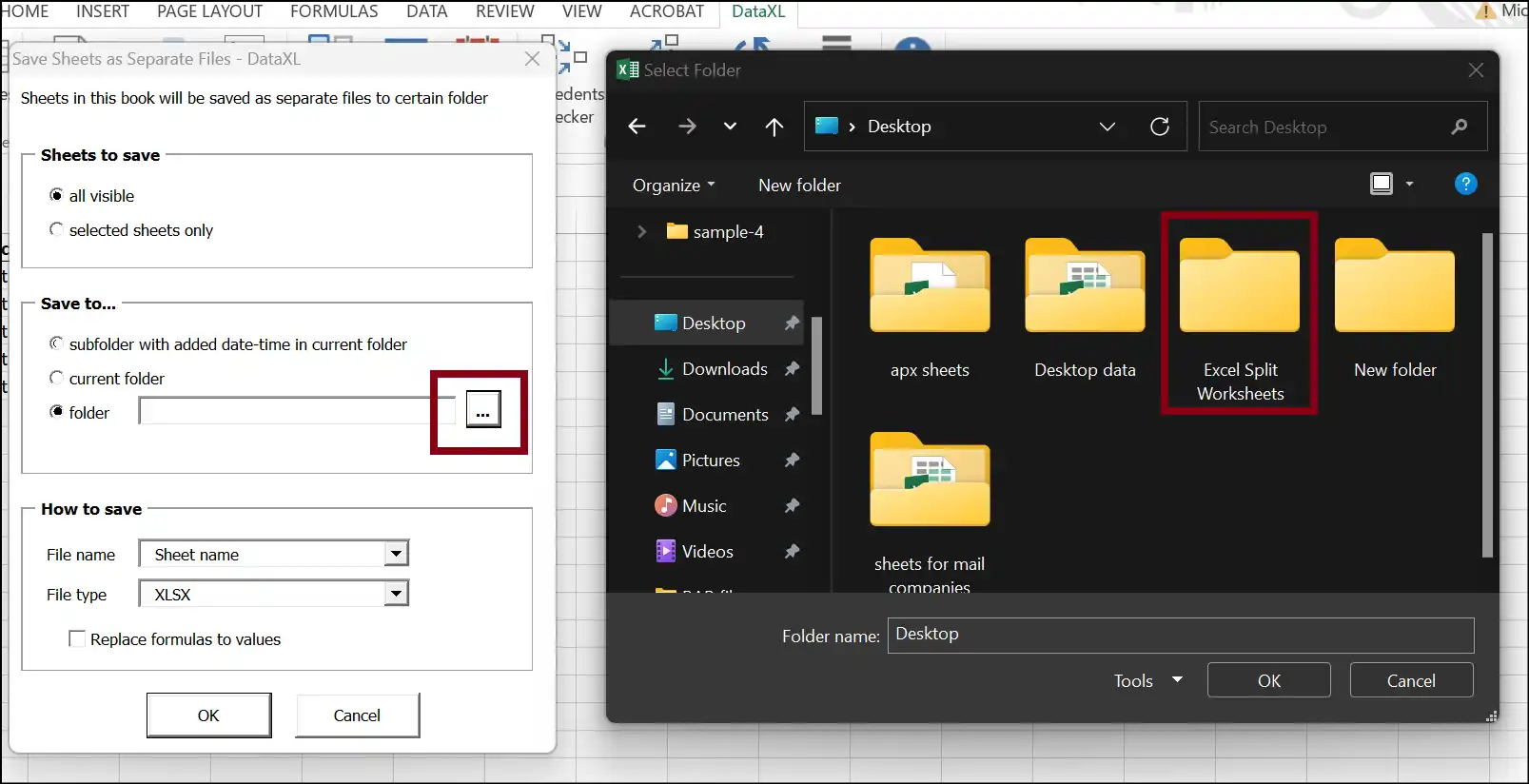This screenshot has width=1529, height=784.
Task: Refresh the Desktop folder view
Action: (1160, 127)
